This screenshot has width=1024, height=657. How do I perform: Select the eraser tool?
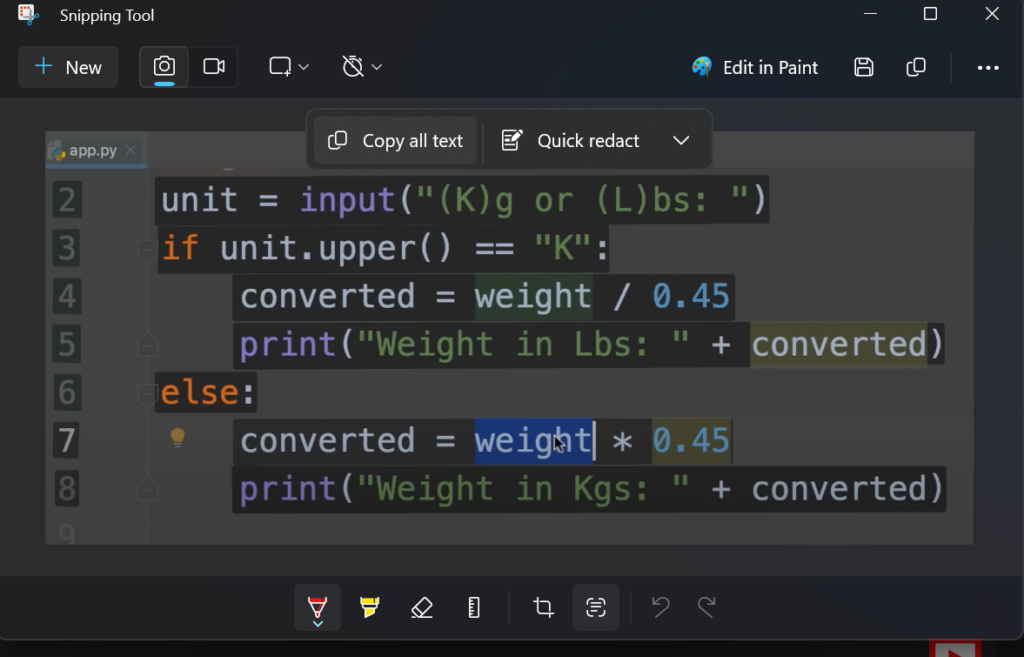click(x=421, y=607)
